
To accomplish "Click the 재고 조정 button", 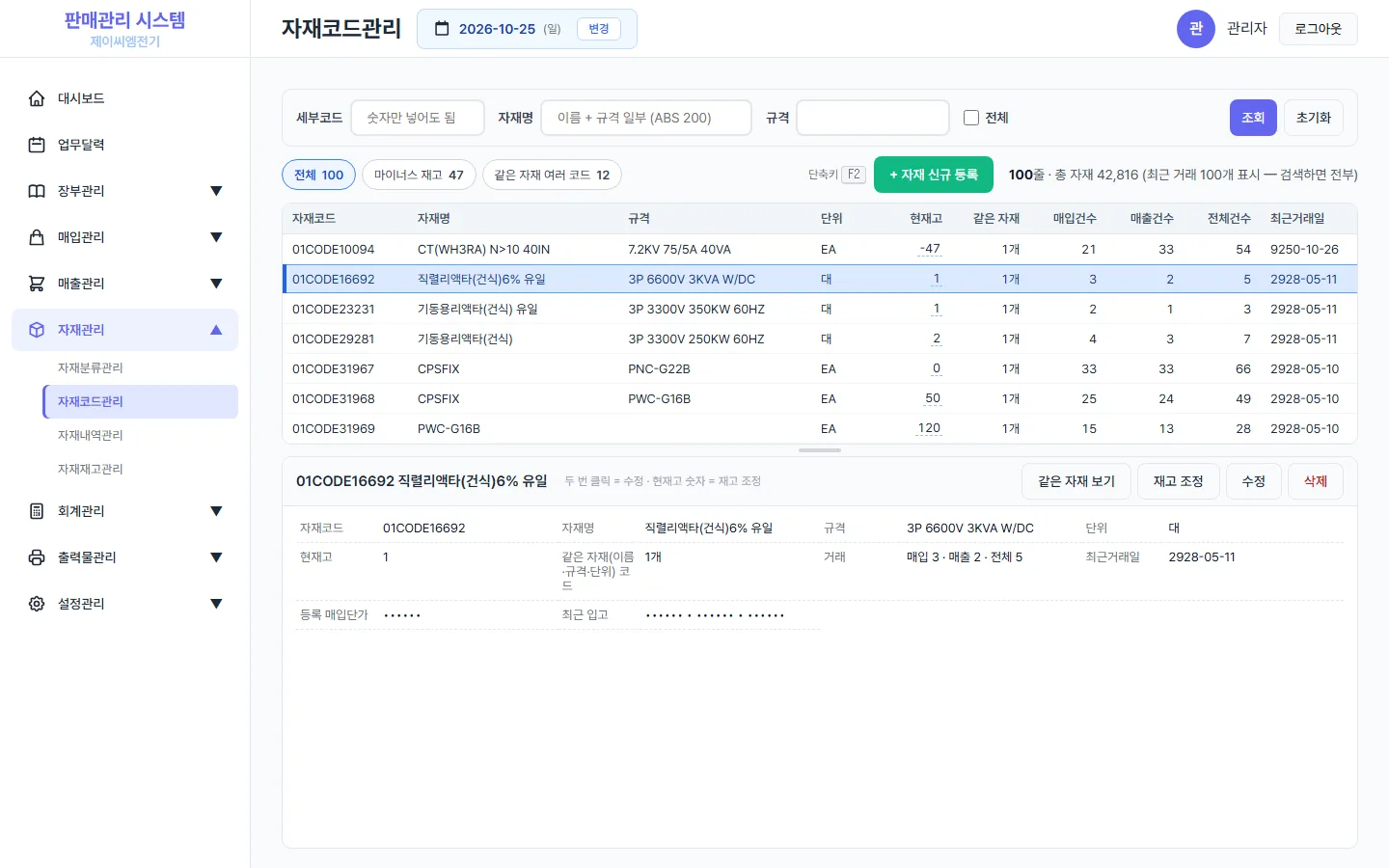I will click(x=1179, y=481).
